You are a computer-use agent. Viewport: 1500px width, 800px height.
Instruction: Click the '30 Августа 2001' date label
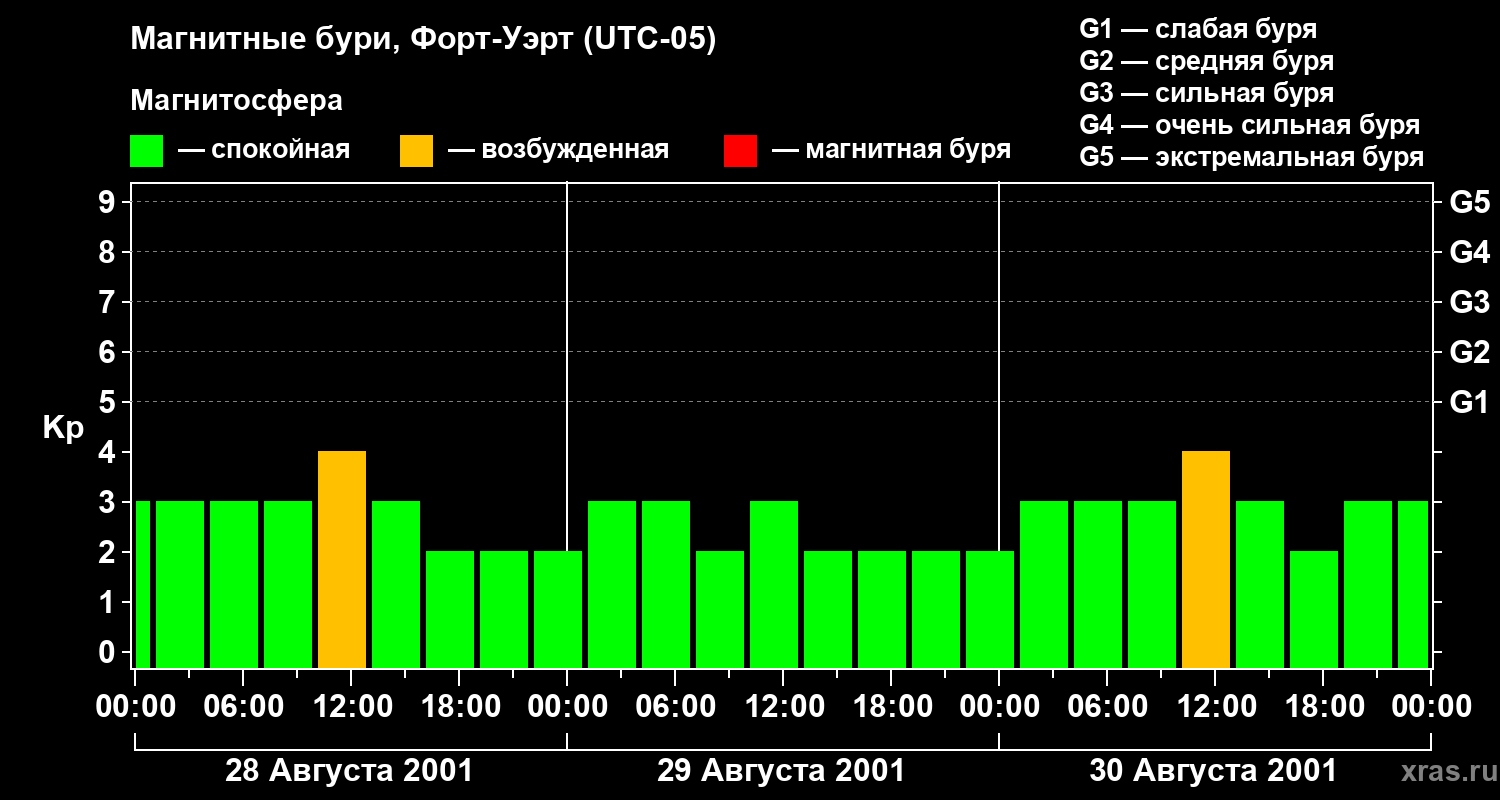point(1213,771)
